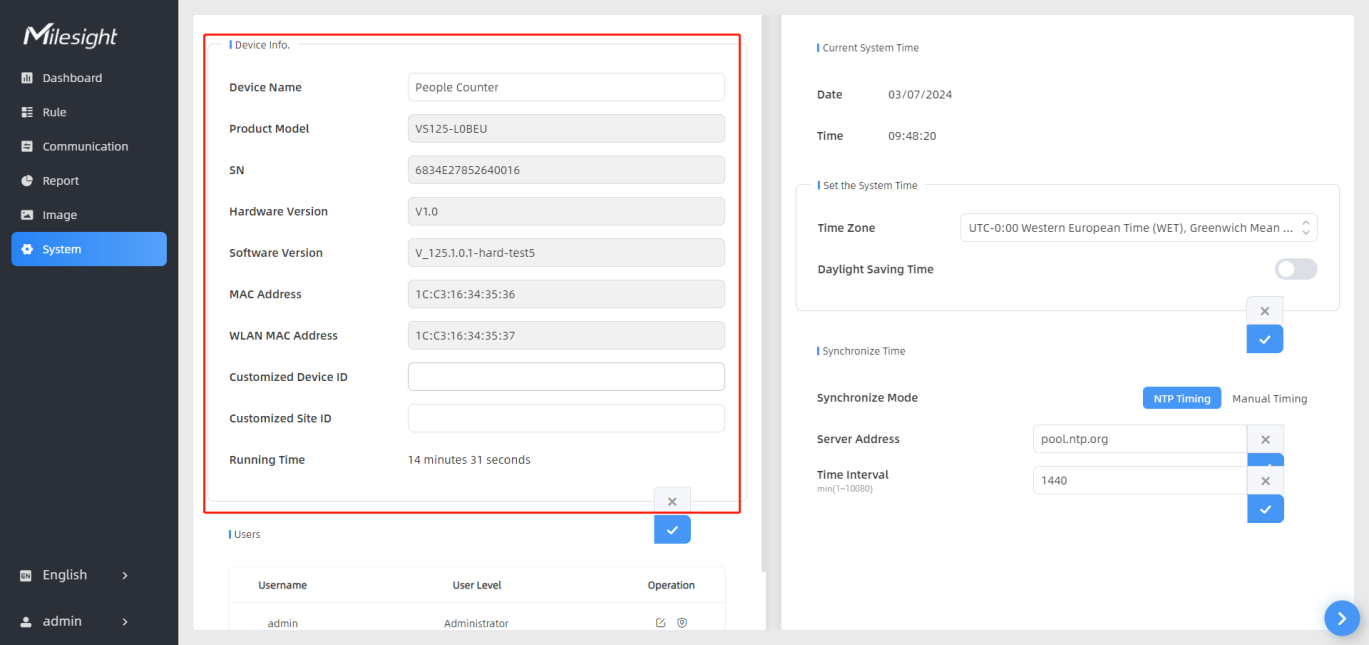Confirm Time Zone settings with blue checkmark
This screenshot has height=645, width=1369.
tap(1264, 339)
